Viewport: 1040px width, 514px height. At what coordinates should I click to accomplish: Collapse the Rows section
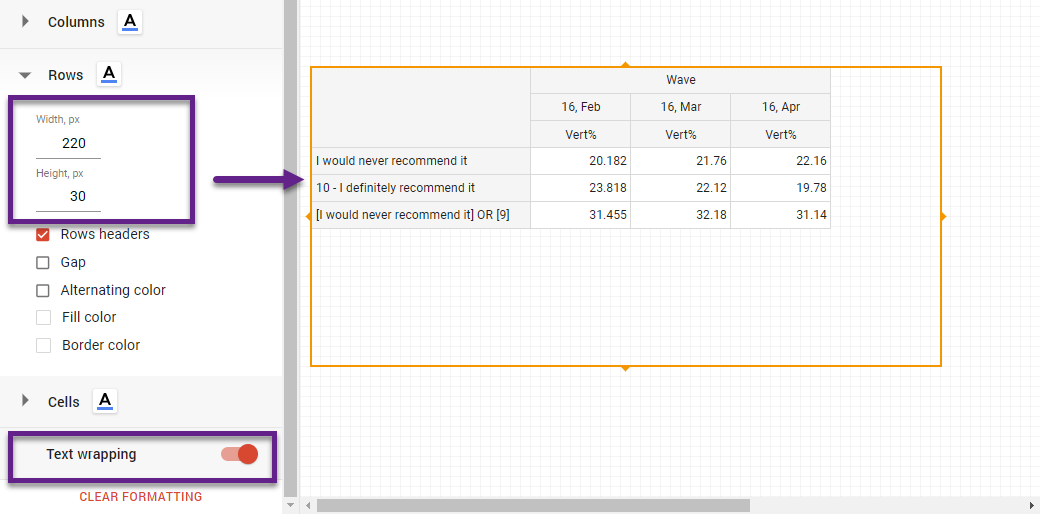coord(25,75)
